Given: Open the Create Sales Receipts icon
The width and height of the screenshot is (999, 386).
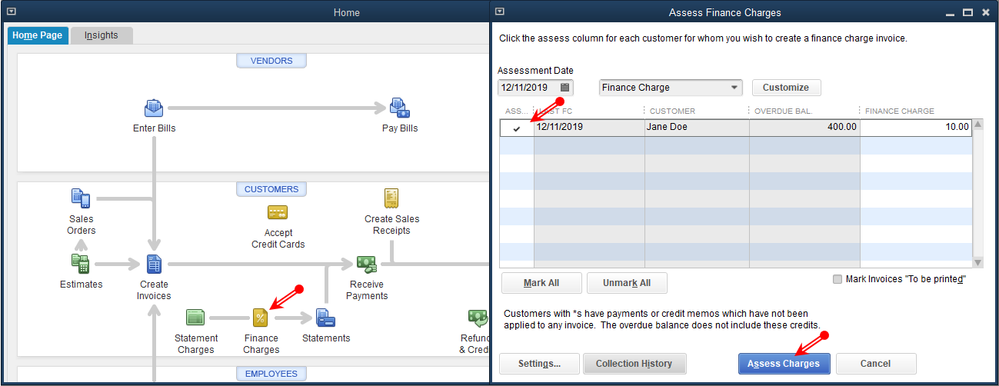Looking at the screenshot, I should tap(391, 198).
